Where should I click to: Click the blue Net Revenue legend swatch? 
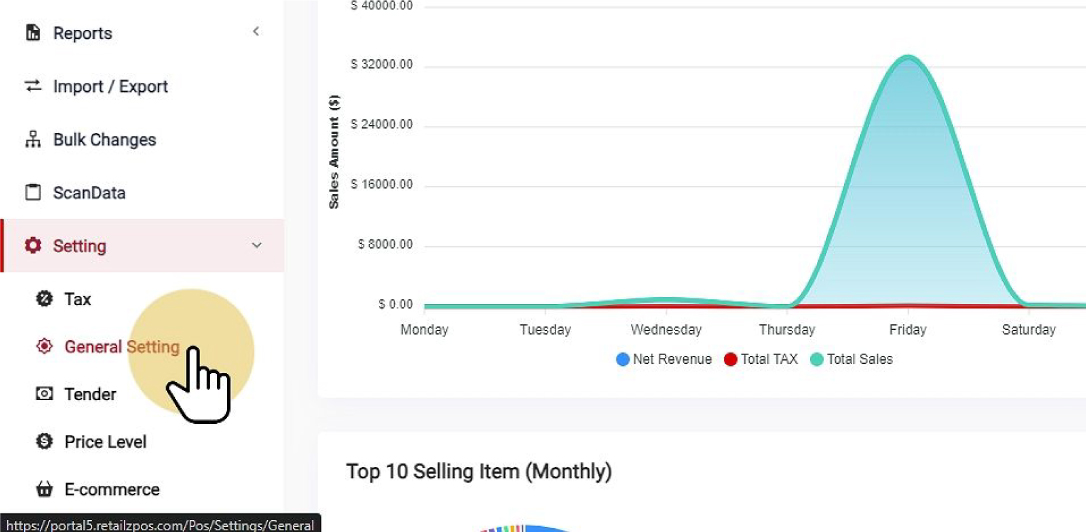pyautogui.click(x=623, y=359)
